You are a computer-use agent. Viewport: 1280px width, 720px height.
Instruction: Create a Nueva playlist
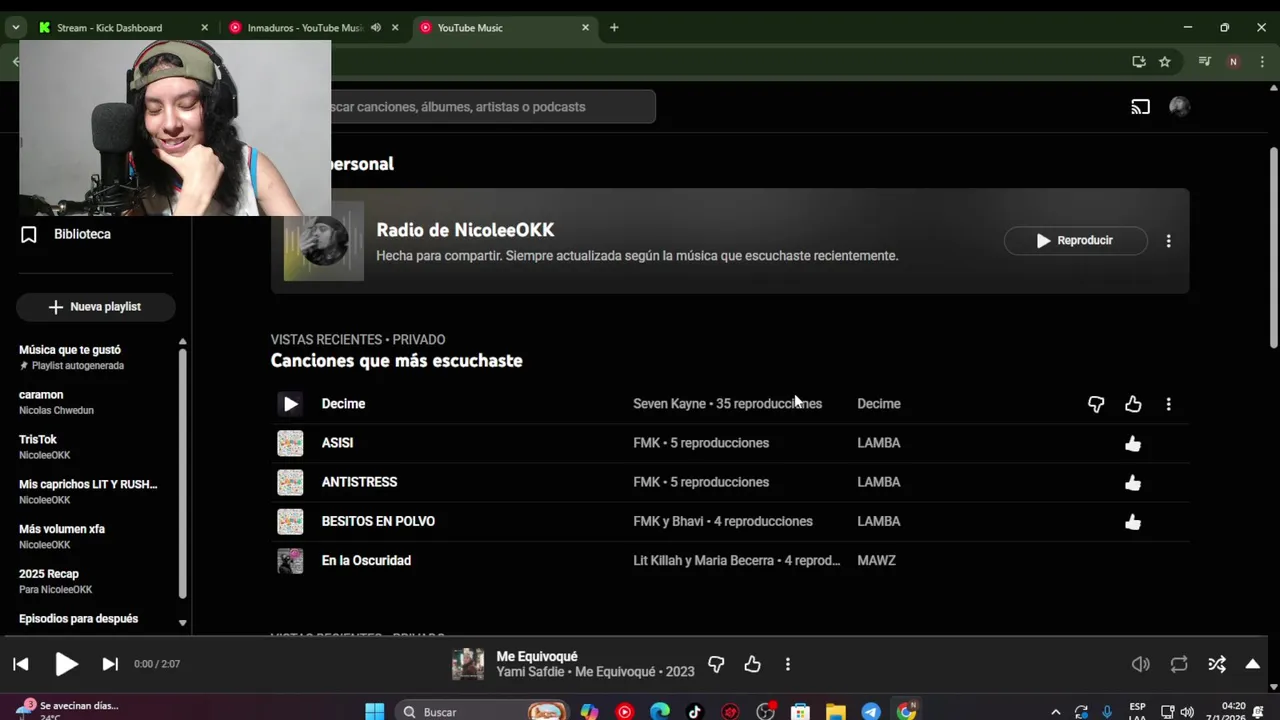tap(95, 307)
